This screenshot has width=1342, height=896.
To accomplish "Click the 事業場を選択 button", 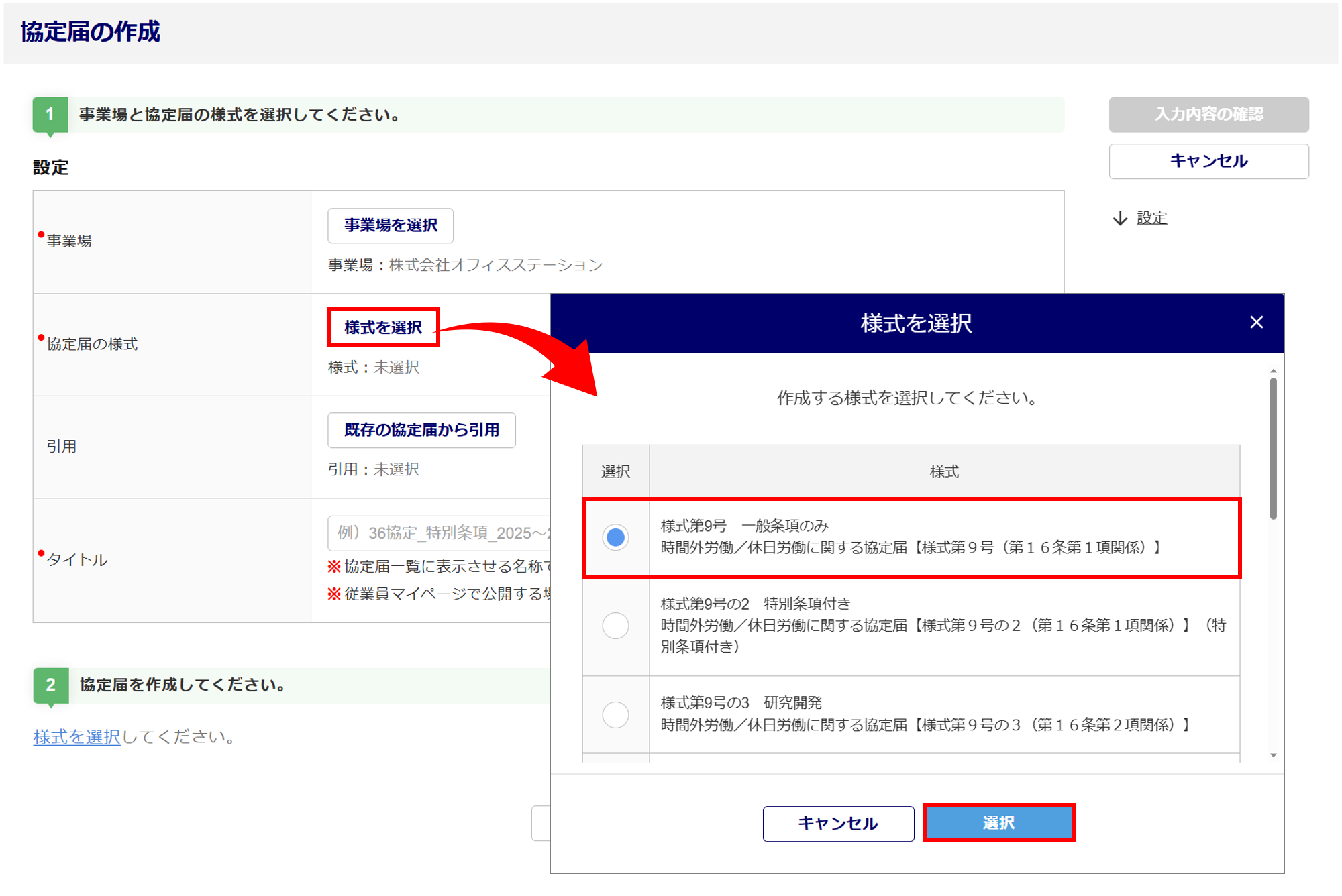I will click(391, 225).
